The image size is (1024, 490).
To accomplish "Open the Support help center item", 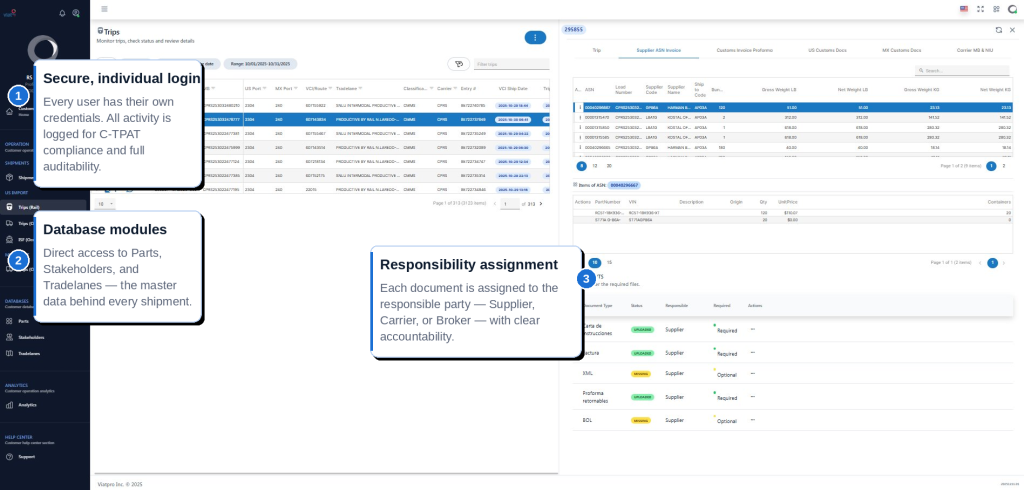I will (26, 457).
